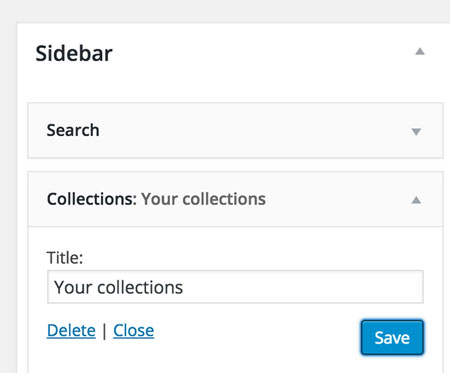
Task: Open the Search widget by its title
Action: (73, 130)
